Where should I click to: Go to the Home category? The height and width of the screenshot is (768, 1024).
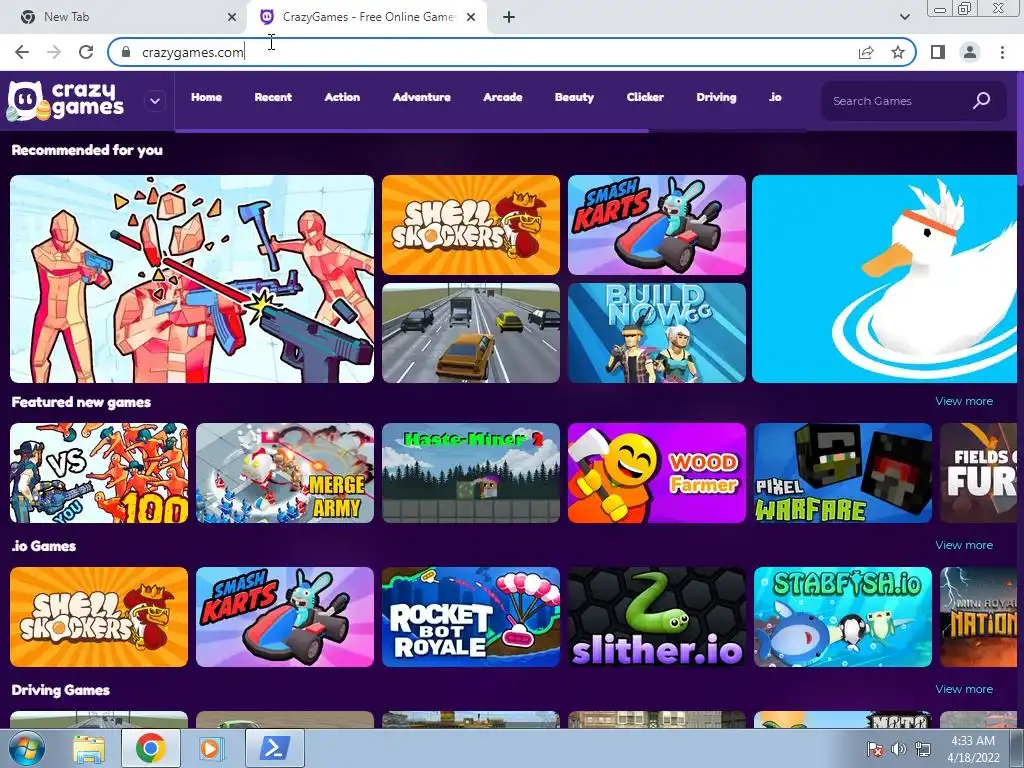[206, 97]
